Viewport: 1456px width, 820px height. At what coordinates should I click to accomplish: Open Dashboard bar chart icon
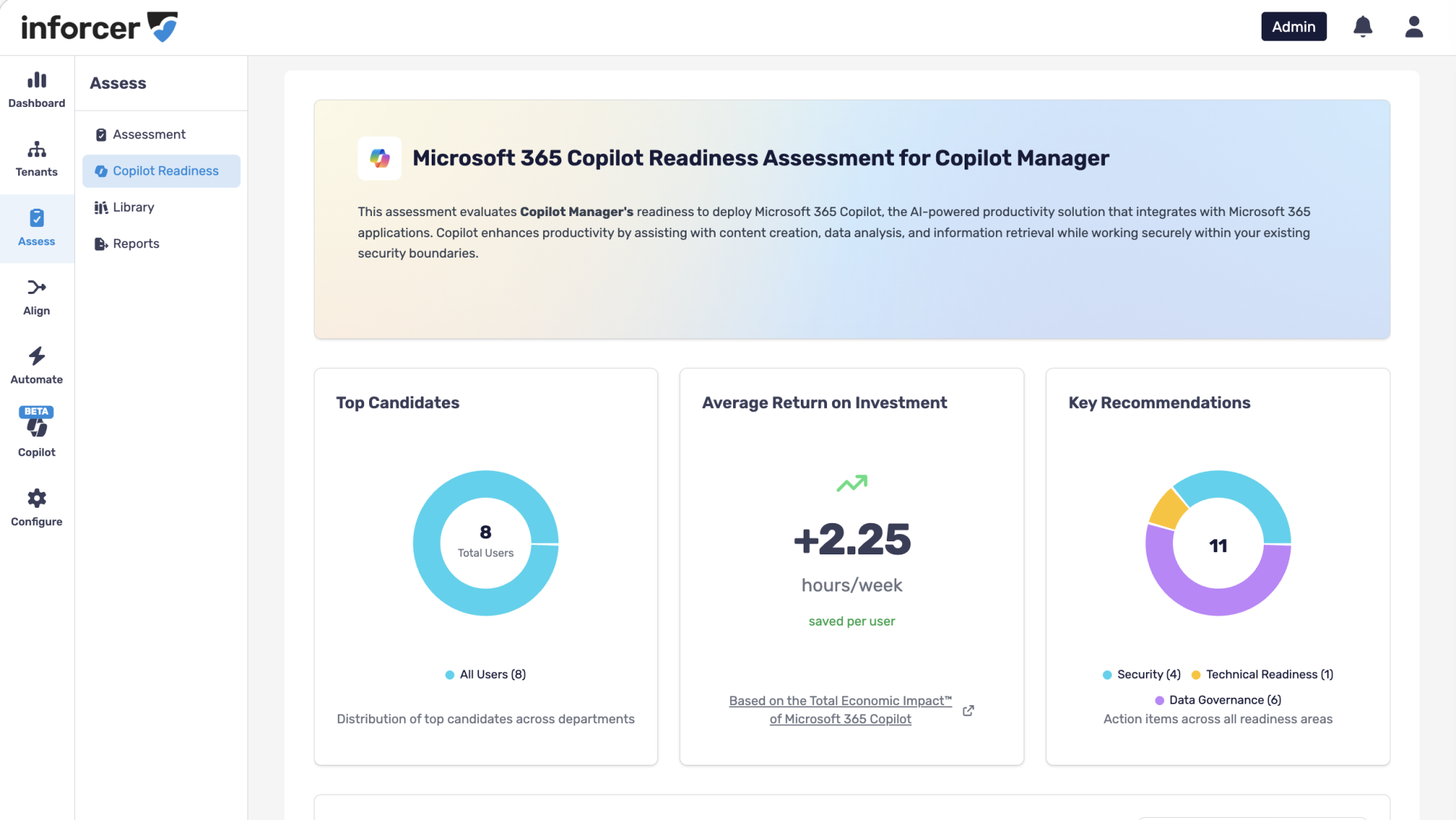[36, 80]
